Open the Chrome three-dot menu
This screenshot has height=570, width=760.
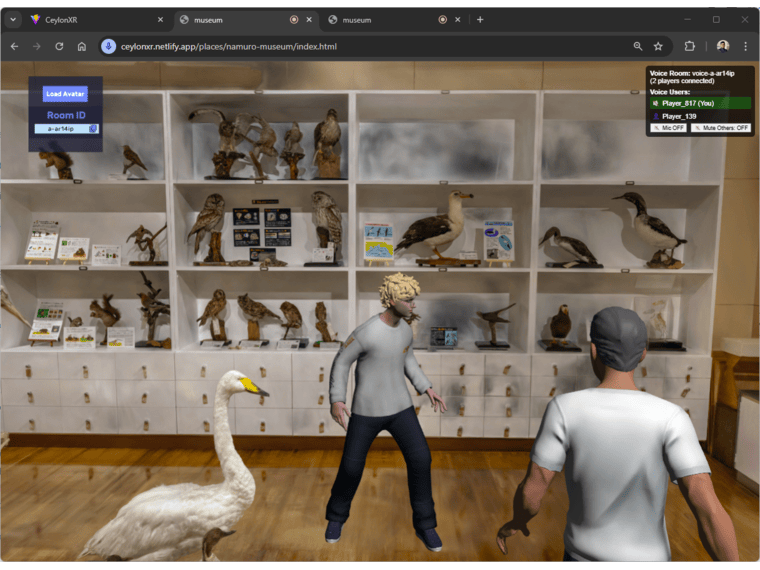tap(745, 46)
